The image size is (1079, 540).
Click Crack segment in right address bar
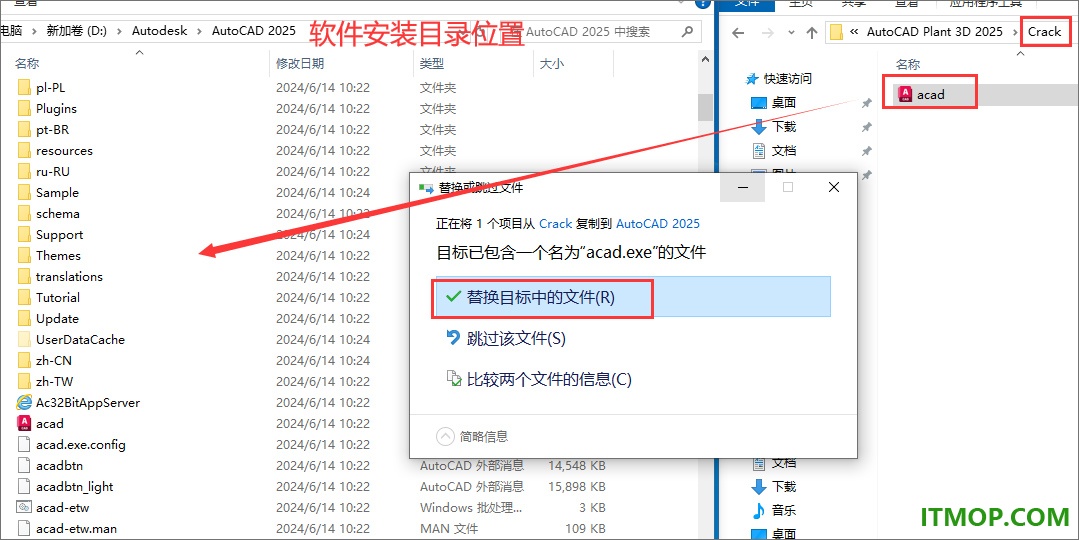pyautogui.click(x=1045, y=32)
